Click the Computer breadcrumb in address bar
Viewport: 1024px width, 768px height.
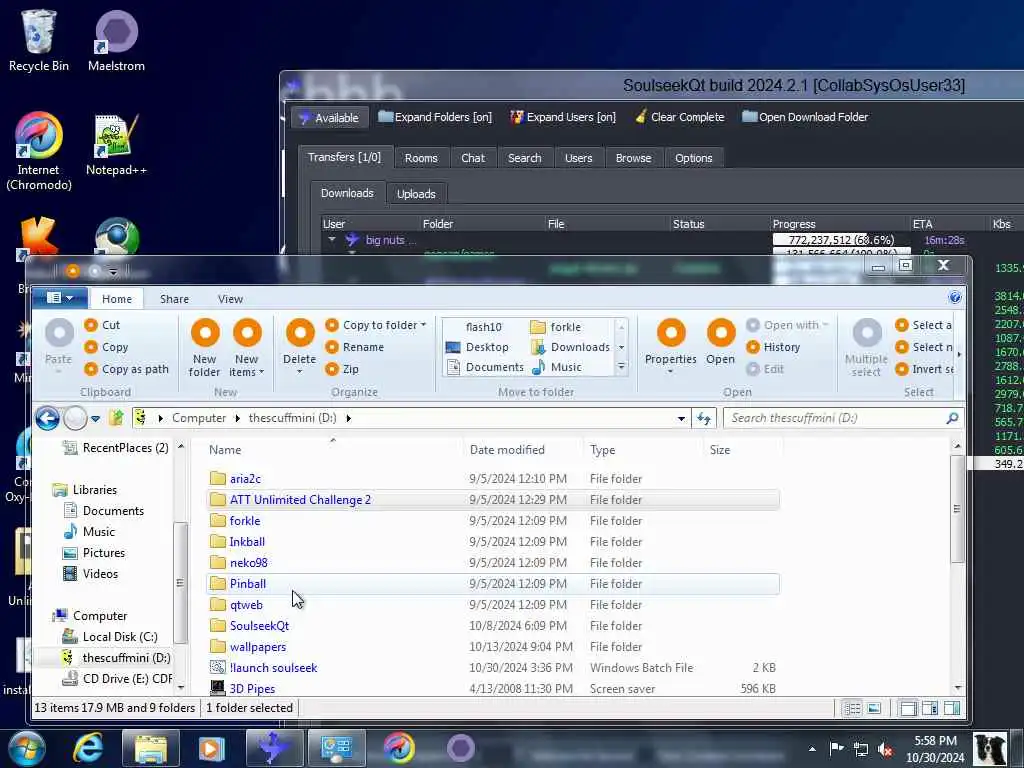coord(199,418)
